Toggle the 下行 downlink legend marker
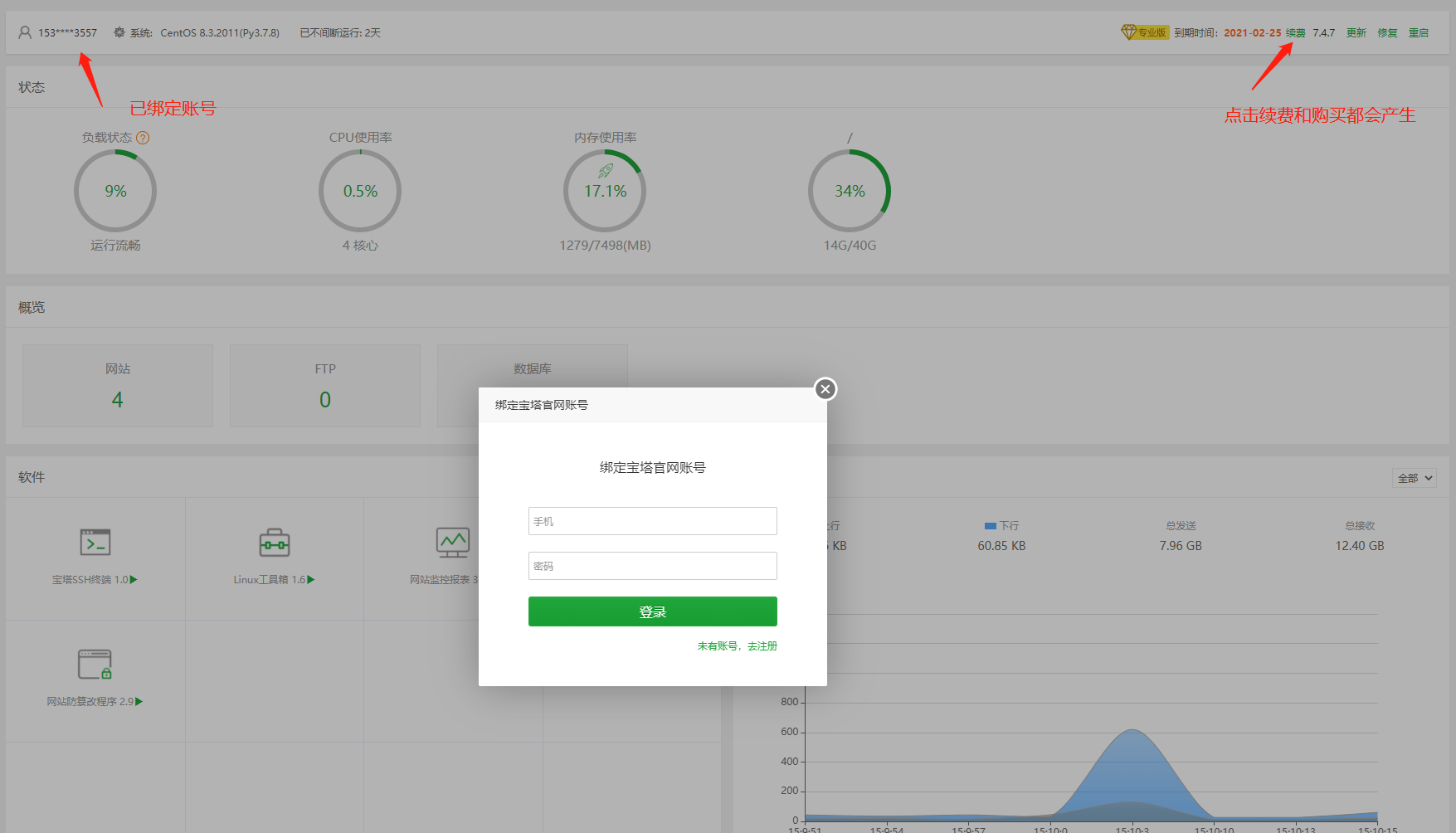The width and height of the screenshot is (1456, 833). tap(990, 526)
